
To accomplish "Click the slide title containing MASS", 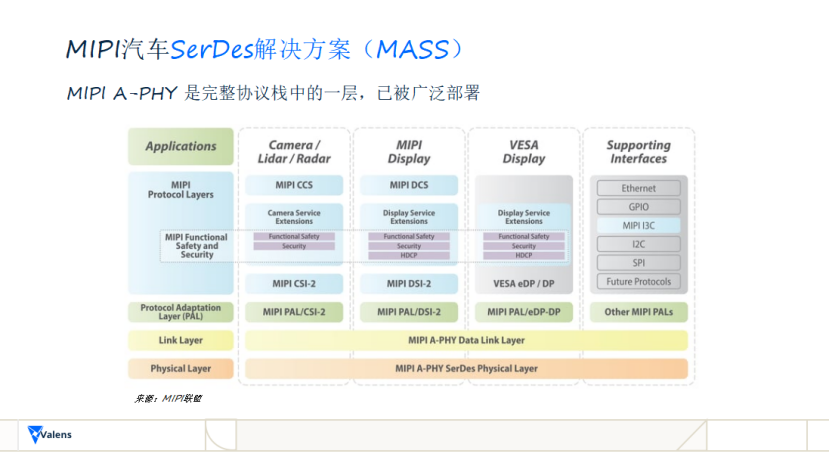I will (265, 49).
